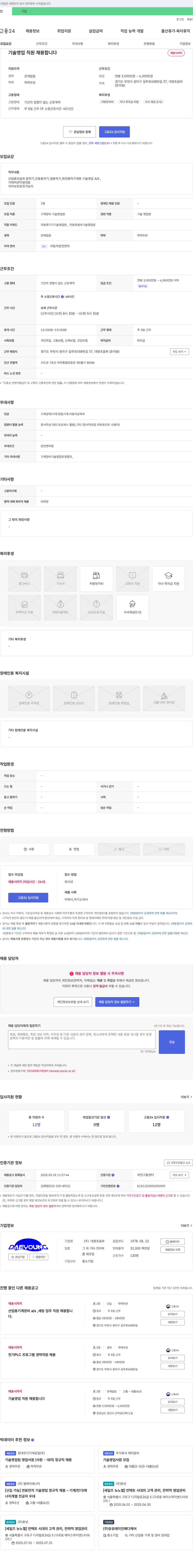The height and width of the screenshot is (1568, 193).
Task: Switch to the 기업정보 section tab
Action: pos(185,44)
